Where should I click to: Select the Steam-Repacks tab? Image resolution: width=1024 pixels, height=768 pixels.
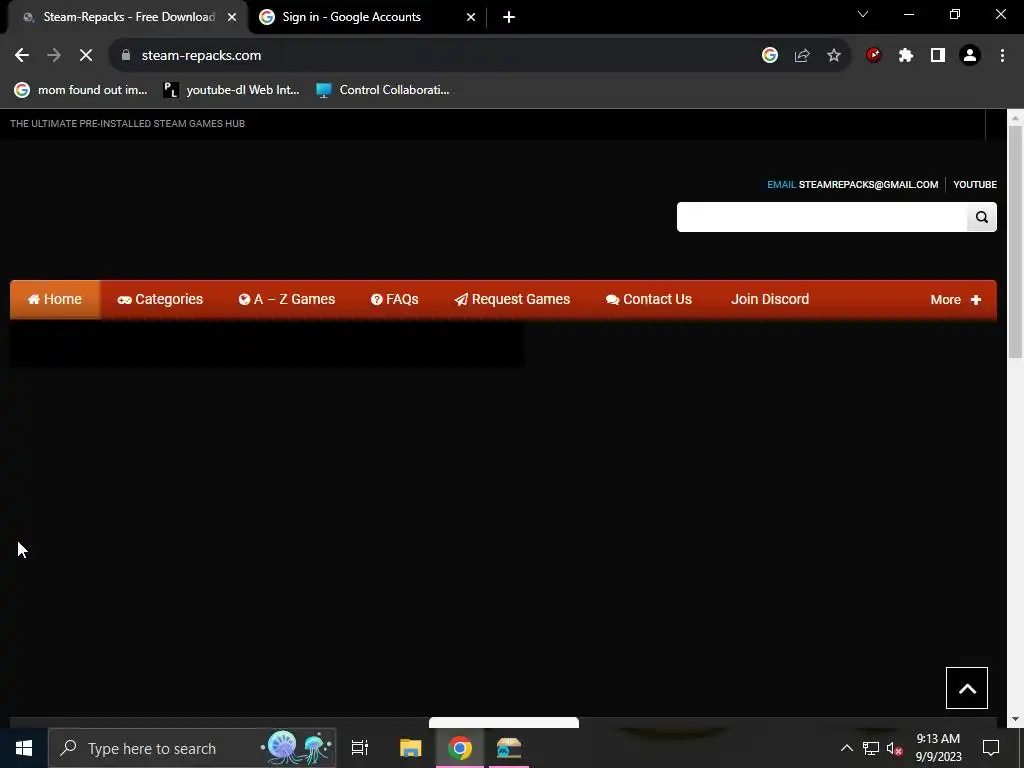click(x=129, y=17)
